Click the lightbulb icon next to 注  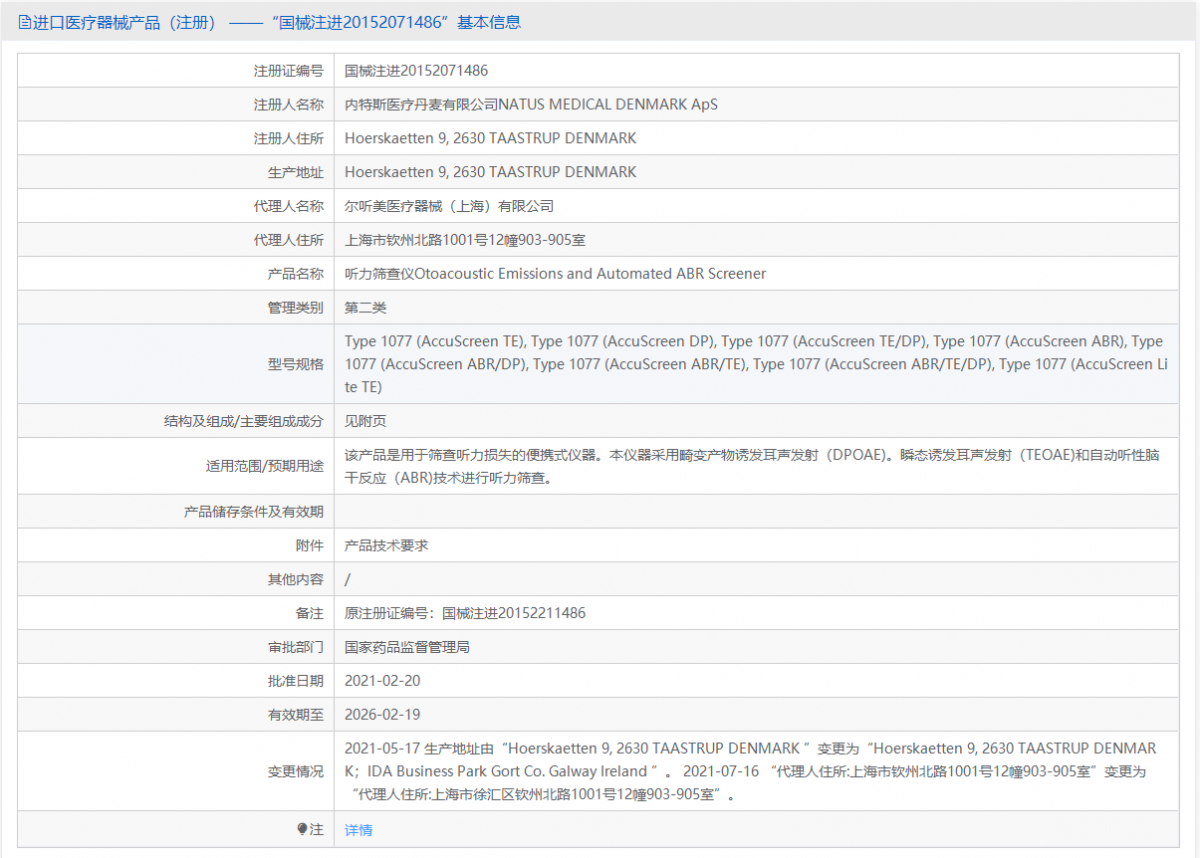(x=302, y=829)
